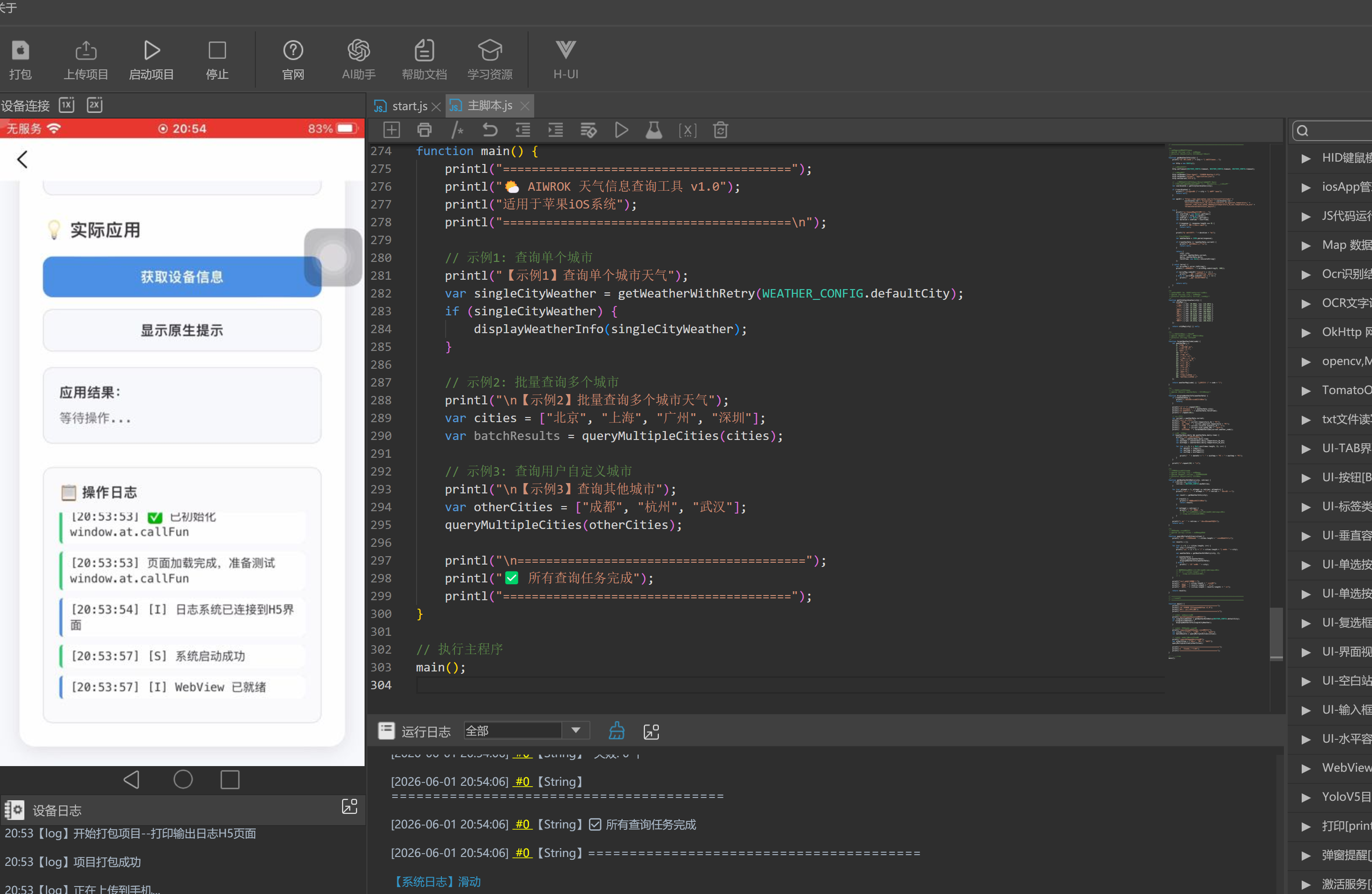Open the log filter dropdown showing 全部

(526, 730)
